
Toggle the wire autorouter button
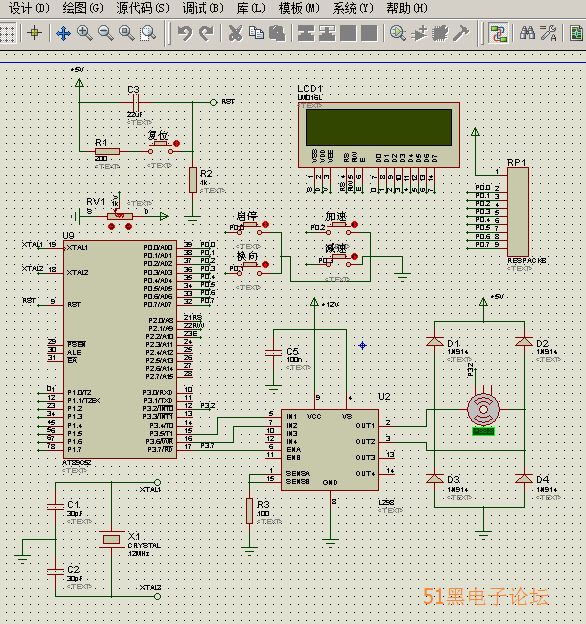(x=498, y=33)
